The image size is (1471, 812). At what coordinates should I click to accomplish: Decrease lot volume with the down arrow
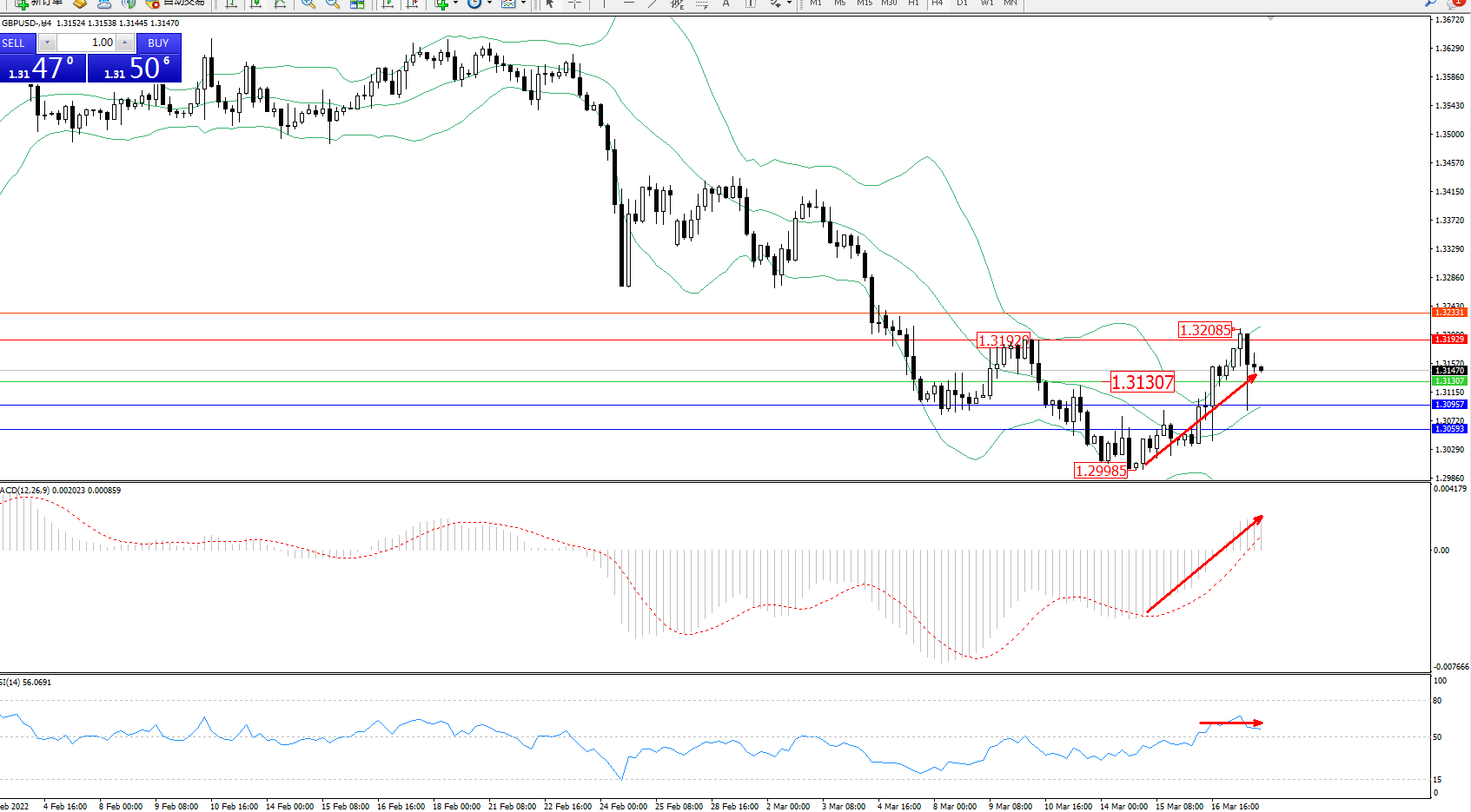(47, 43)
